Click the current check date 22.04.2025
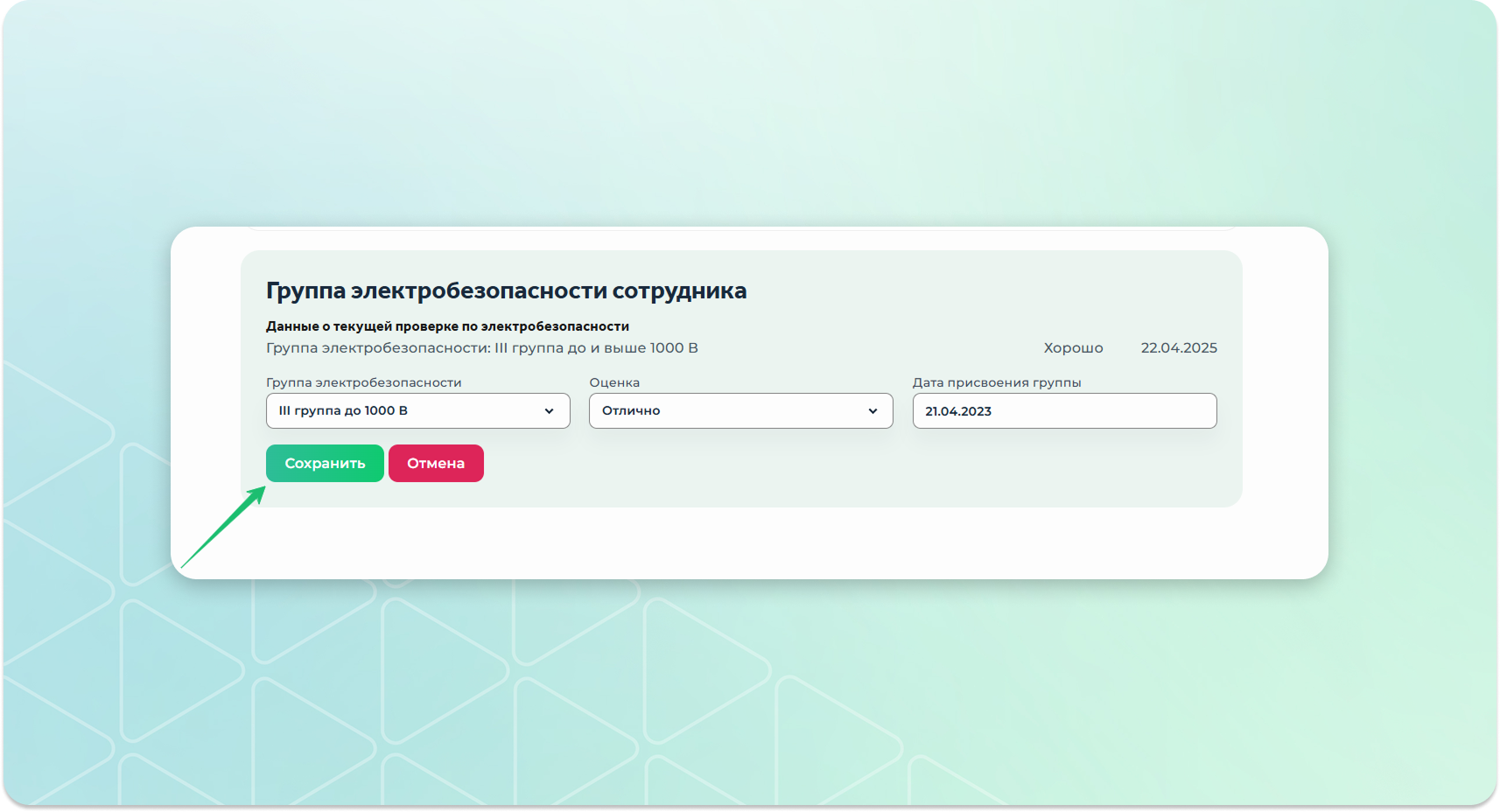 (x=1178, y=348)
